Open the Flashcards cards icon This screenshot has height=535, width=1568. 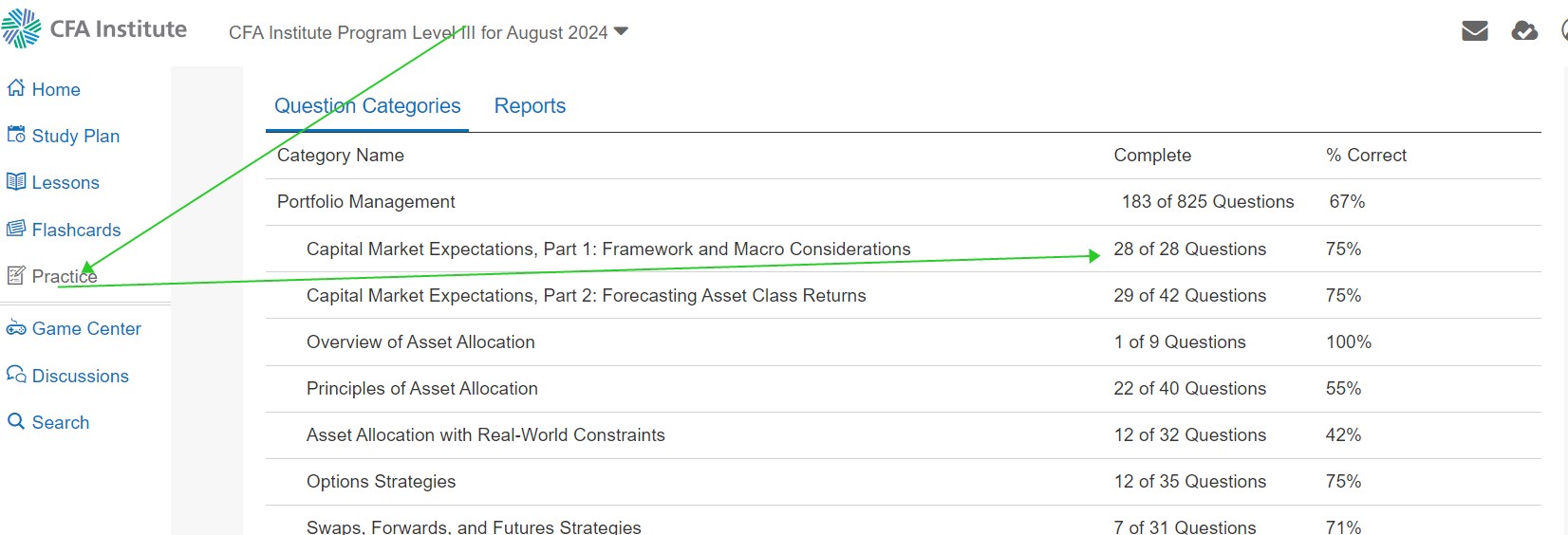[x=15, y=229]
